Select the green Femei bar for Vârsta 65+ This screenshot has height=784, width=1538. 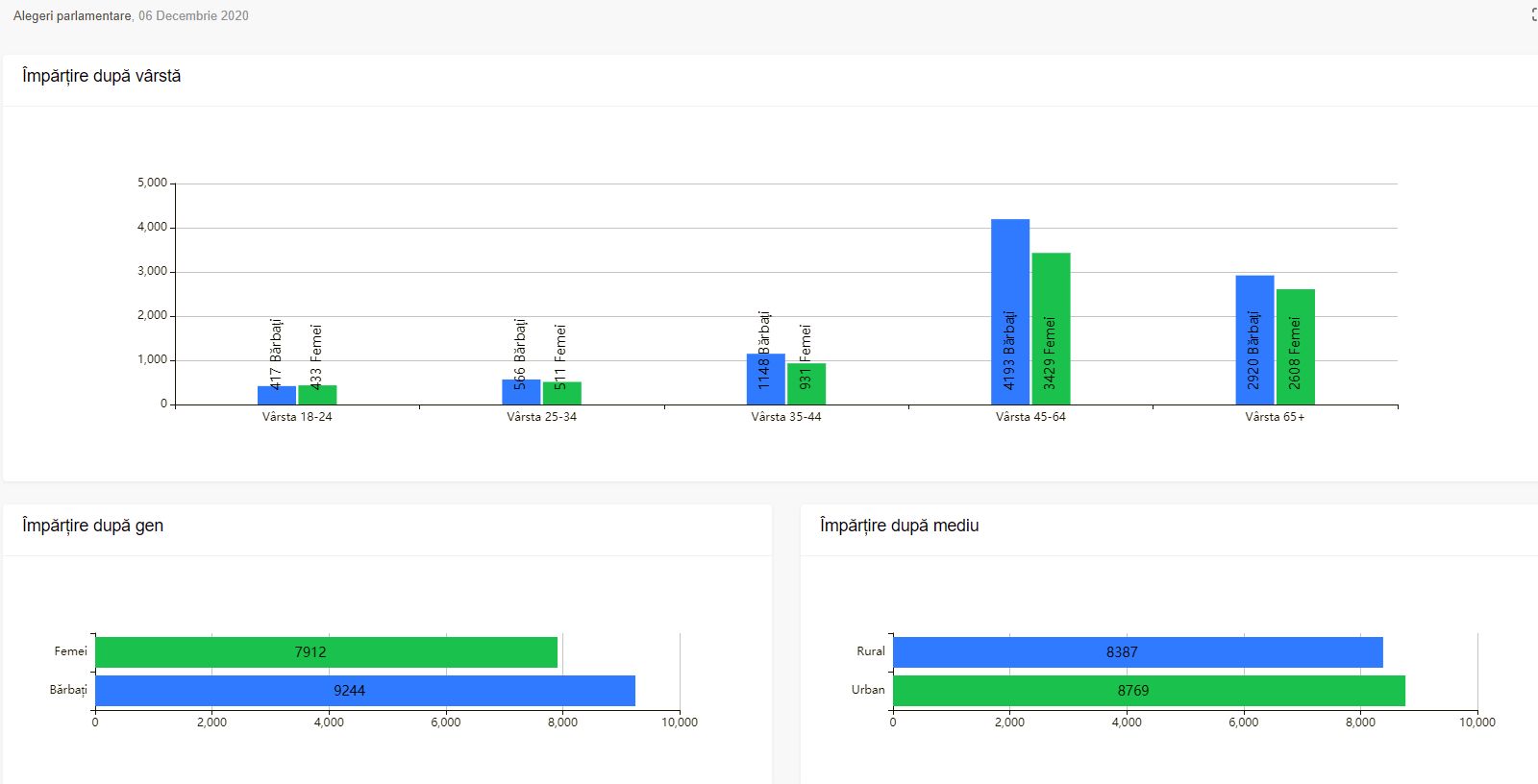pos(1295,347)
